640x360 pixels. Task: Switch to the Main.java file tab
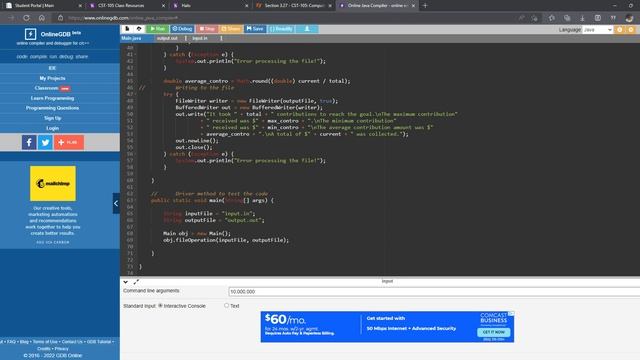point(131,38)
